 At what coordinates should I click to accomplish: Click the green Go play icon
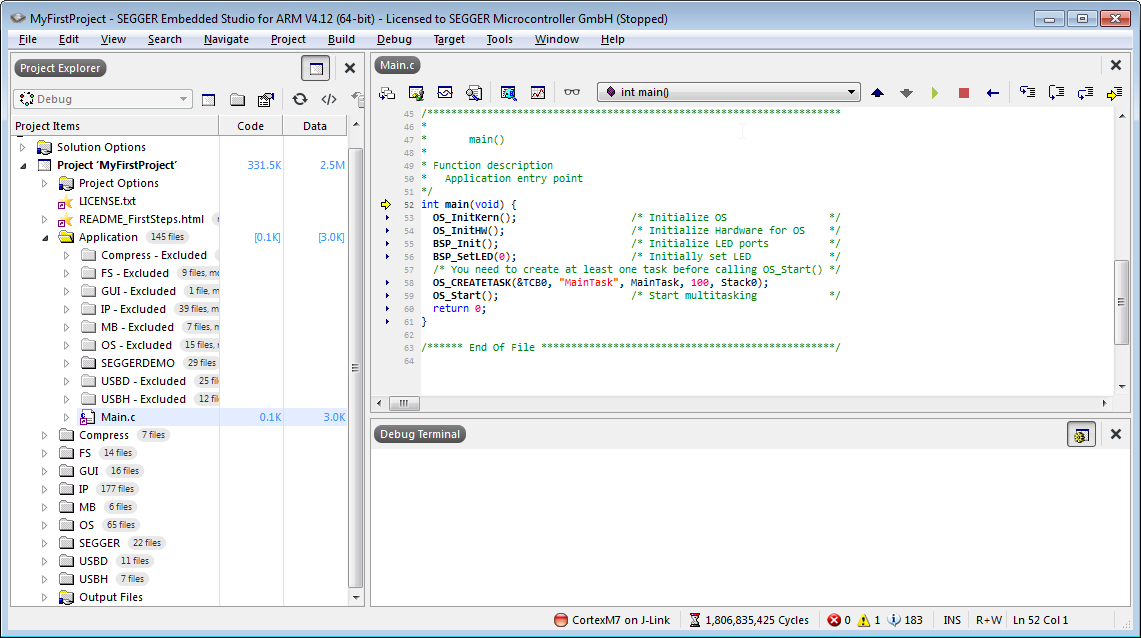pyautogui.click(x=935, y=92)
